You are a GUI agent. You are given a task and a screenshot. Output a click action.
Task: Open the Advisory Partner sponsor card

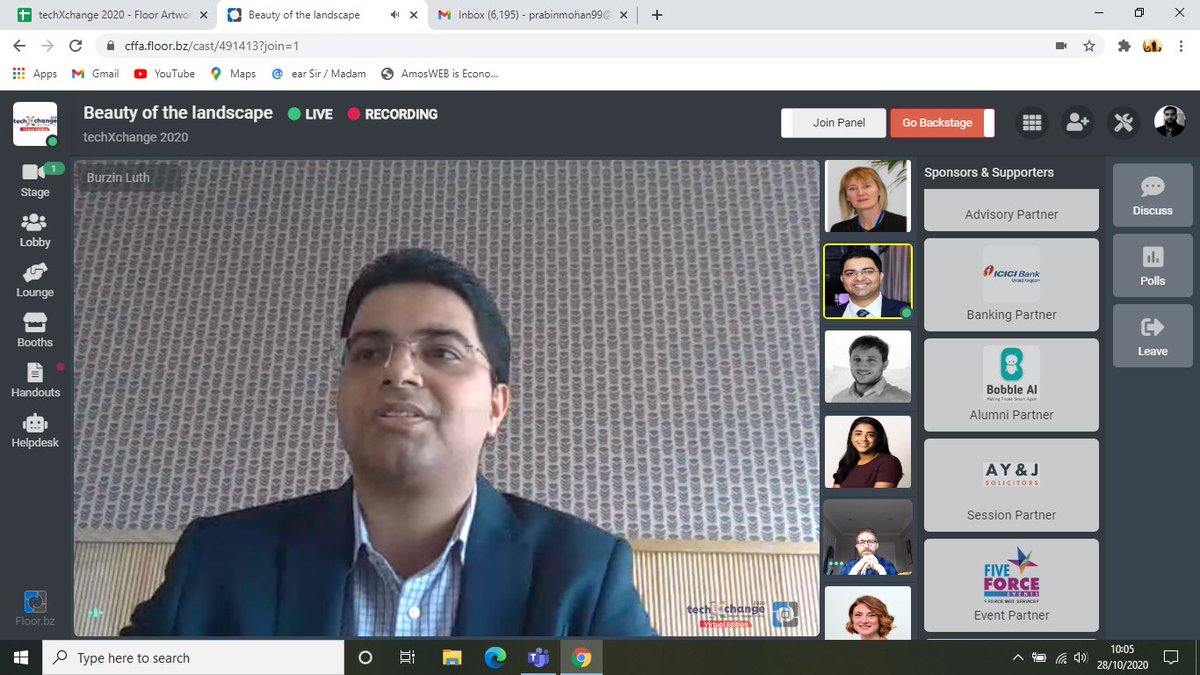1011,209
